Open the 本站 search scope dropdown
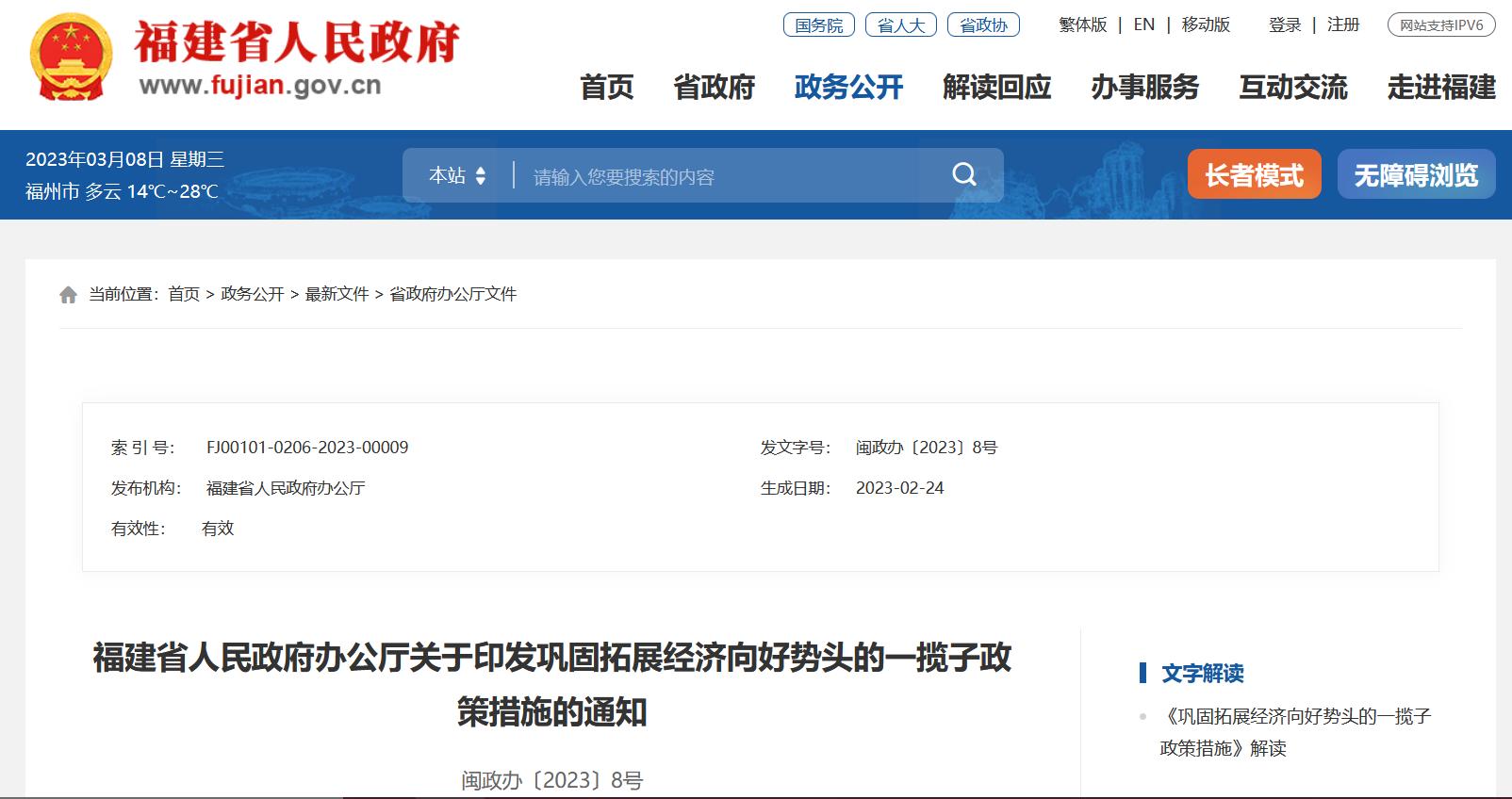This screenshot has height=799, width=1512. (x=457, y=176)
